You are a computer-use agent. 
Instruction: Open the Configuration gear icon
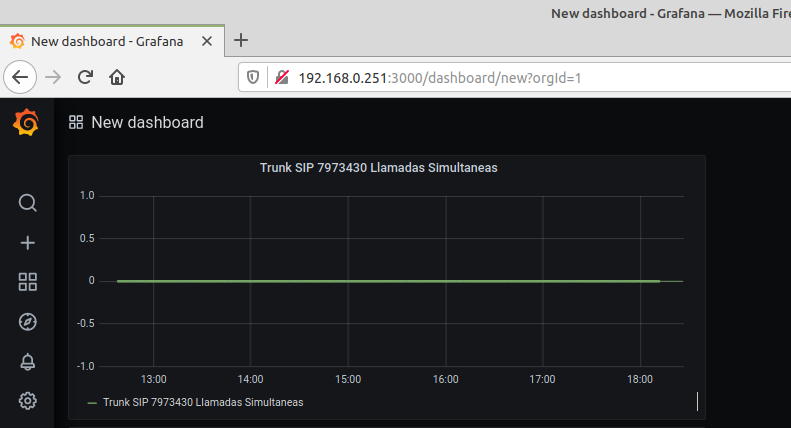point(28,401)
